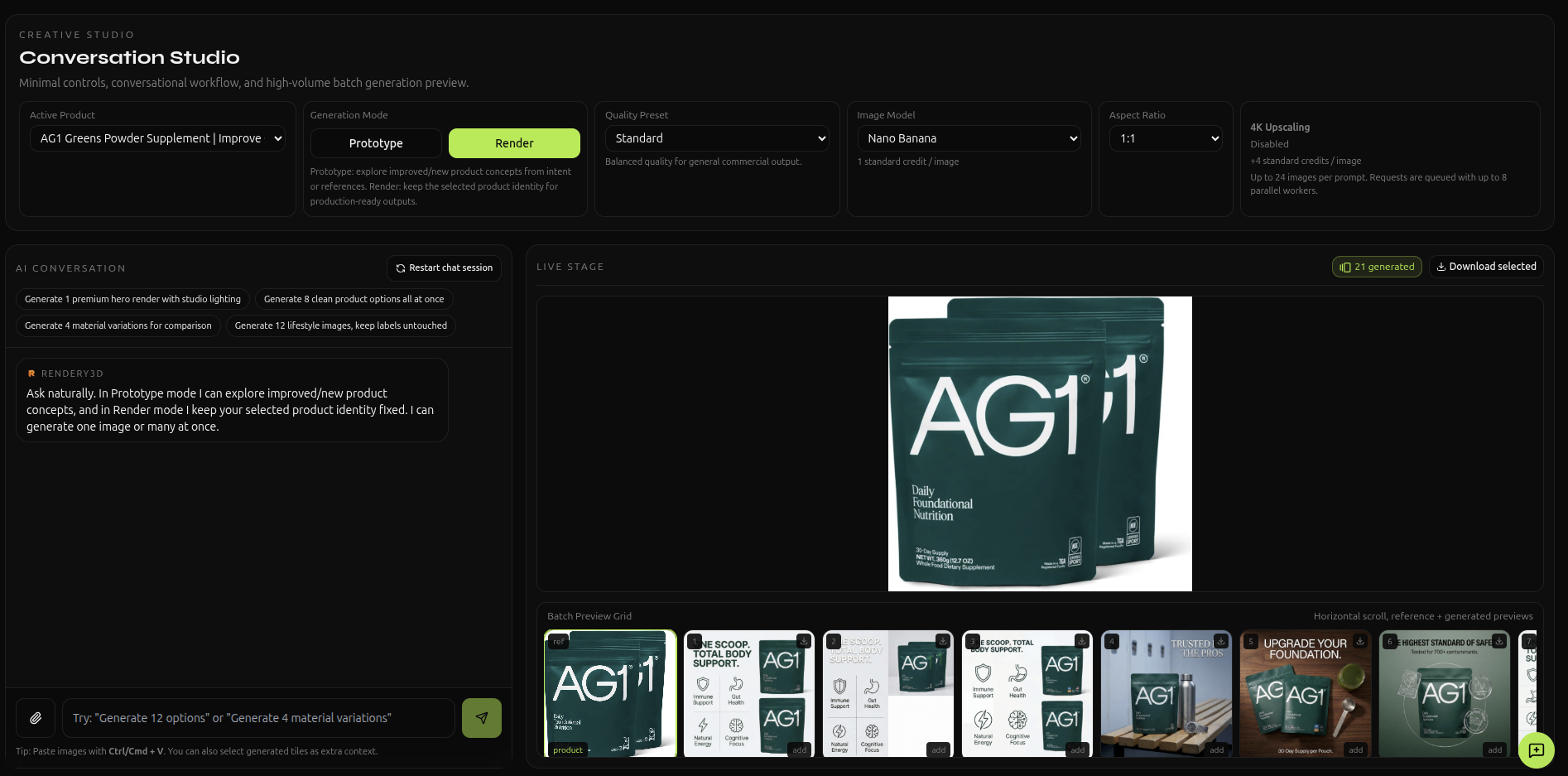Click the 'Conversation Studio' heading
Image resolution: width=1568 pixels, height=776 pixels.
tap(129, 57)
